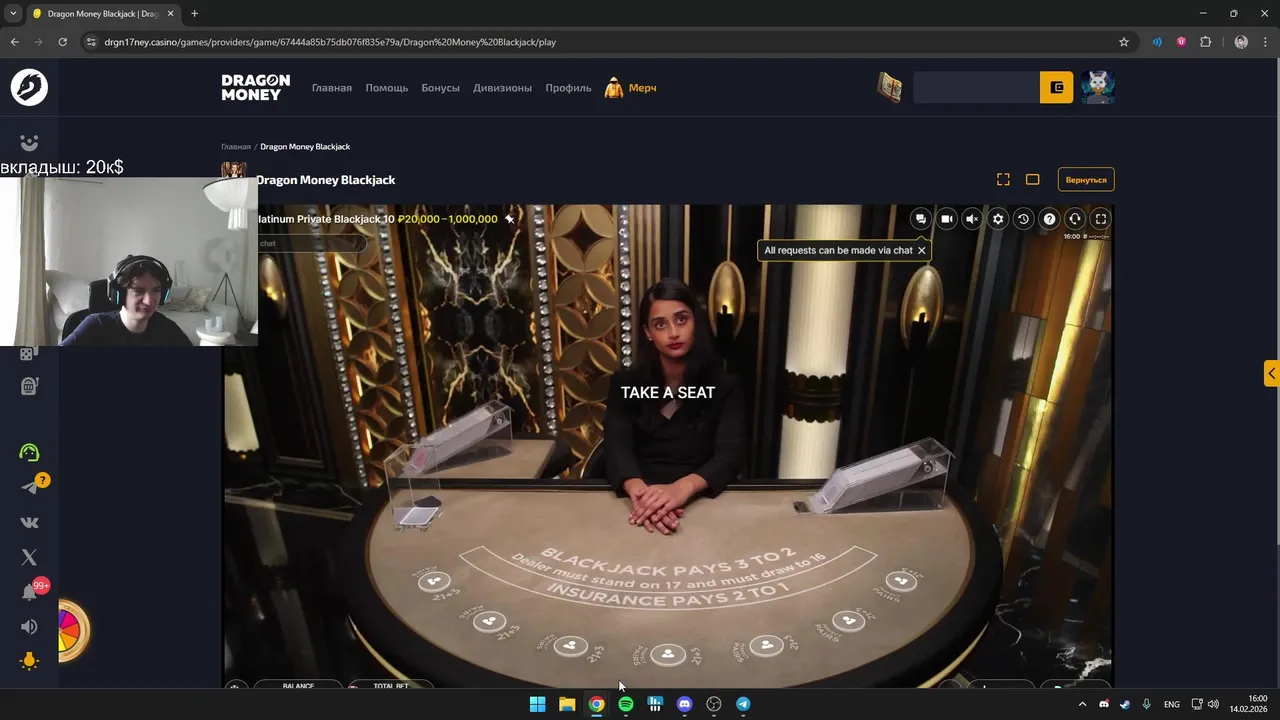Viewport: 1280px width, 720px height.
Task: Open Профиль menu item
Action: [x=568, y=88]
